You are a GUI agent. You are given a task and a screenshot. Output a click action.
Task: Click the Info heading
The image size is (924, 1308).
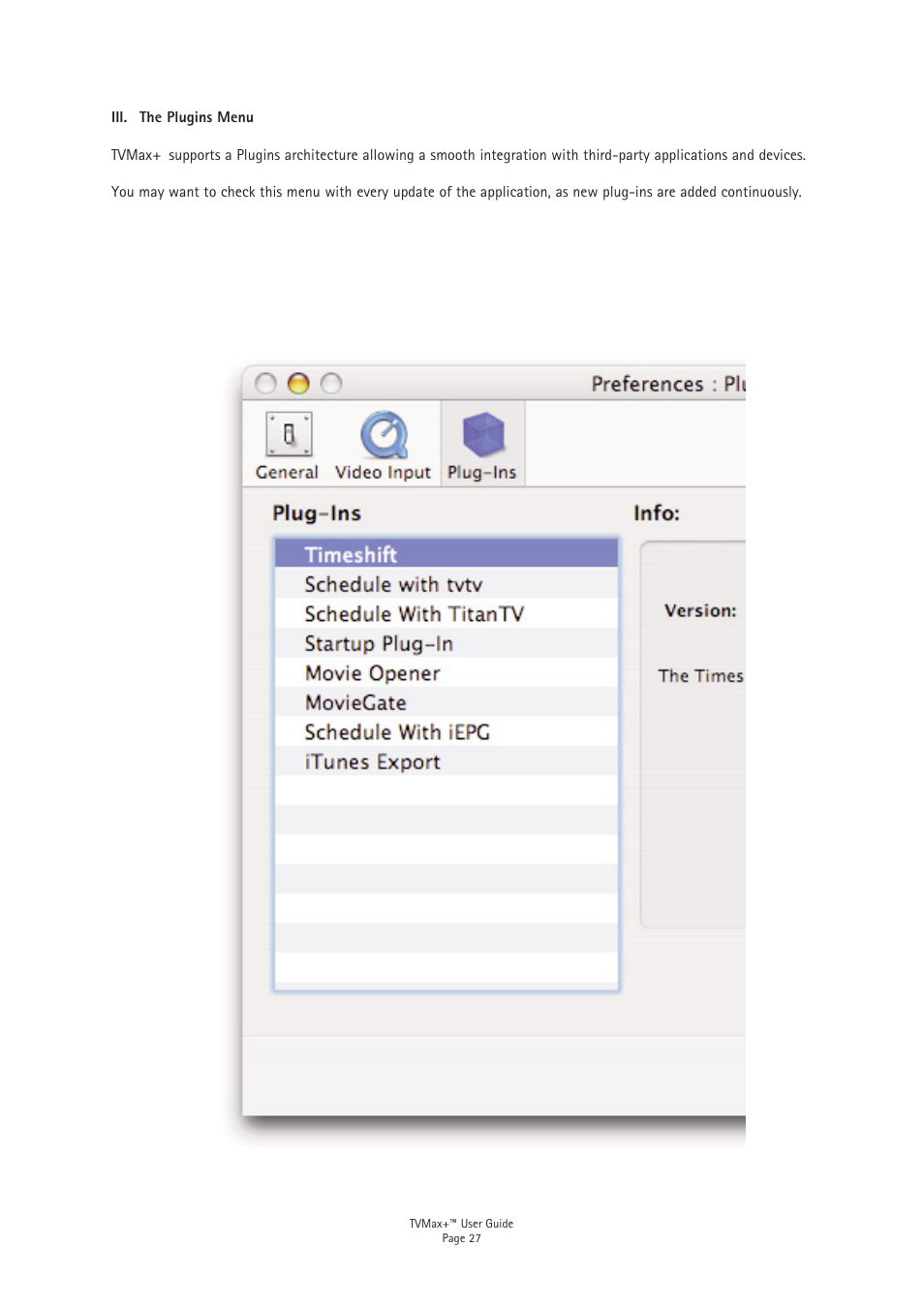657,513
